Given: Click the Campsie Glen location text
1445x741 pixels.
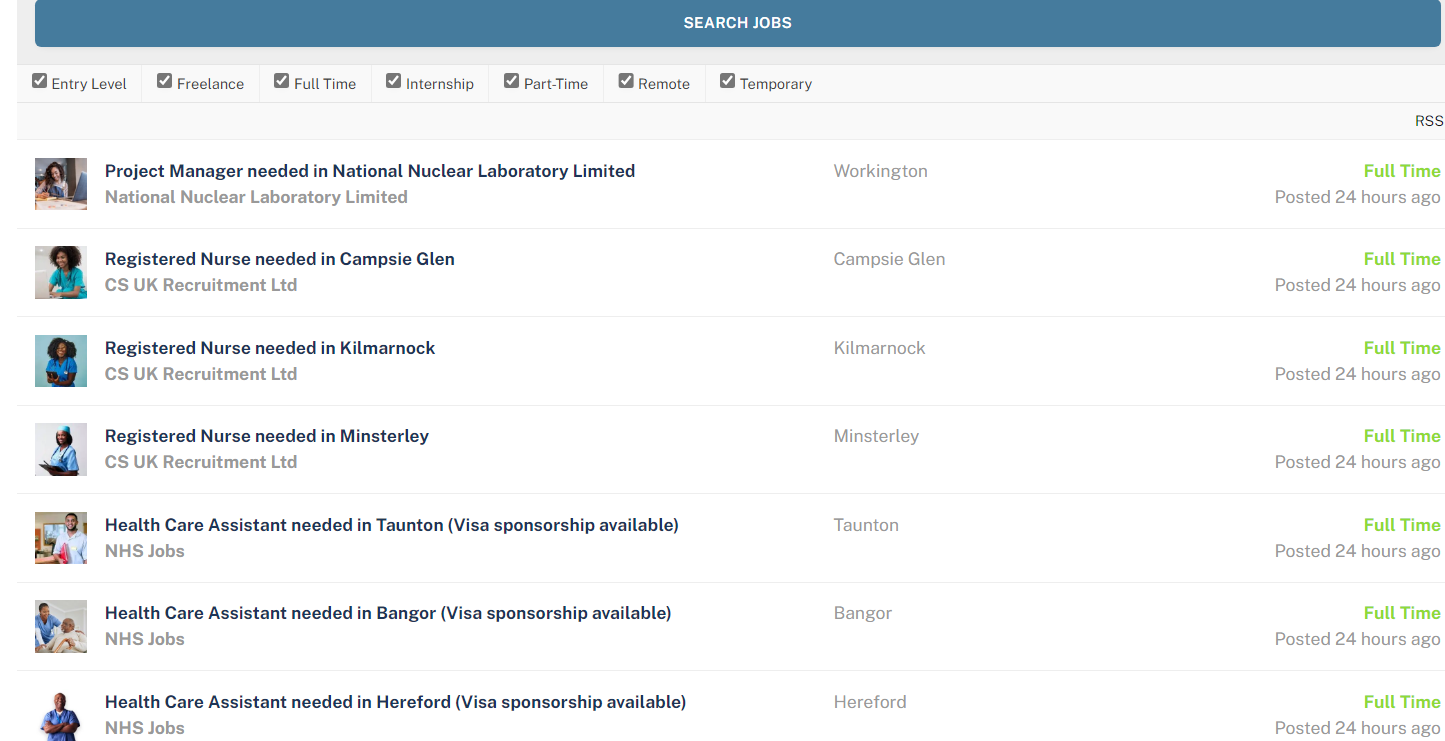Looking at the screenshot, I should coord(889,259).
